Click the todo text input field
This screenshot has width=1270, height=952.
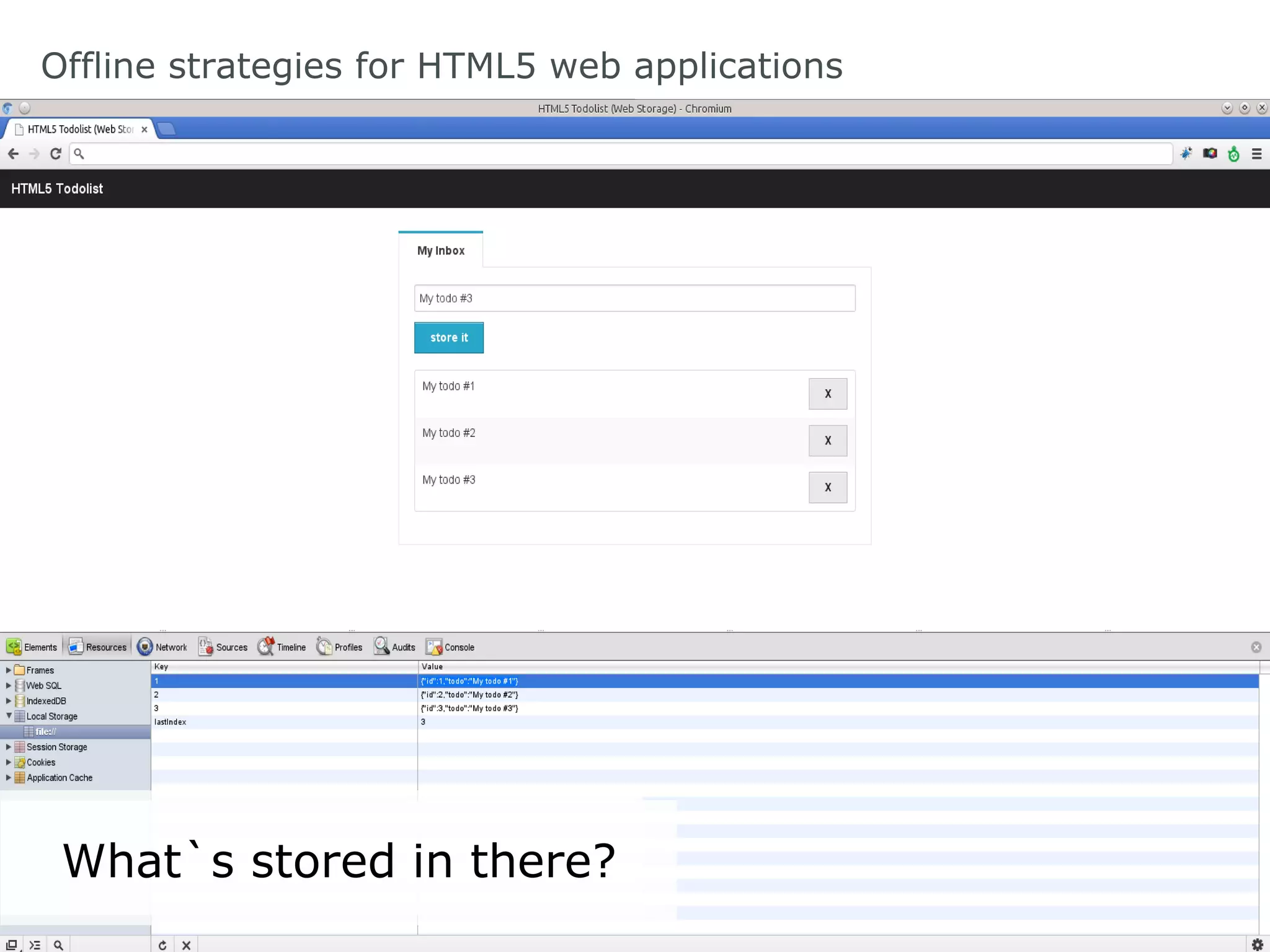click(634, 298)
